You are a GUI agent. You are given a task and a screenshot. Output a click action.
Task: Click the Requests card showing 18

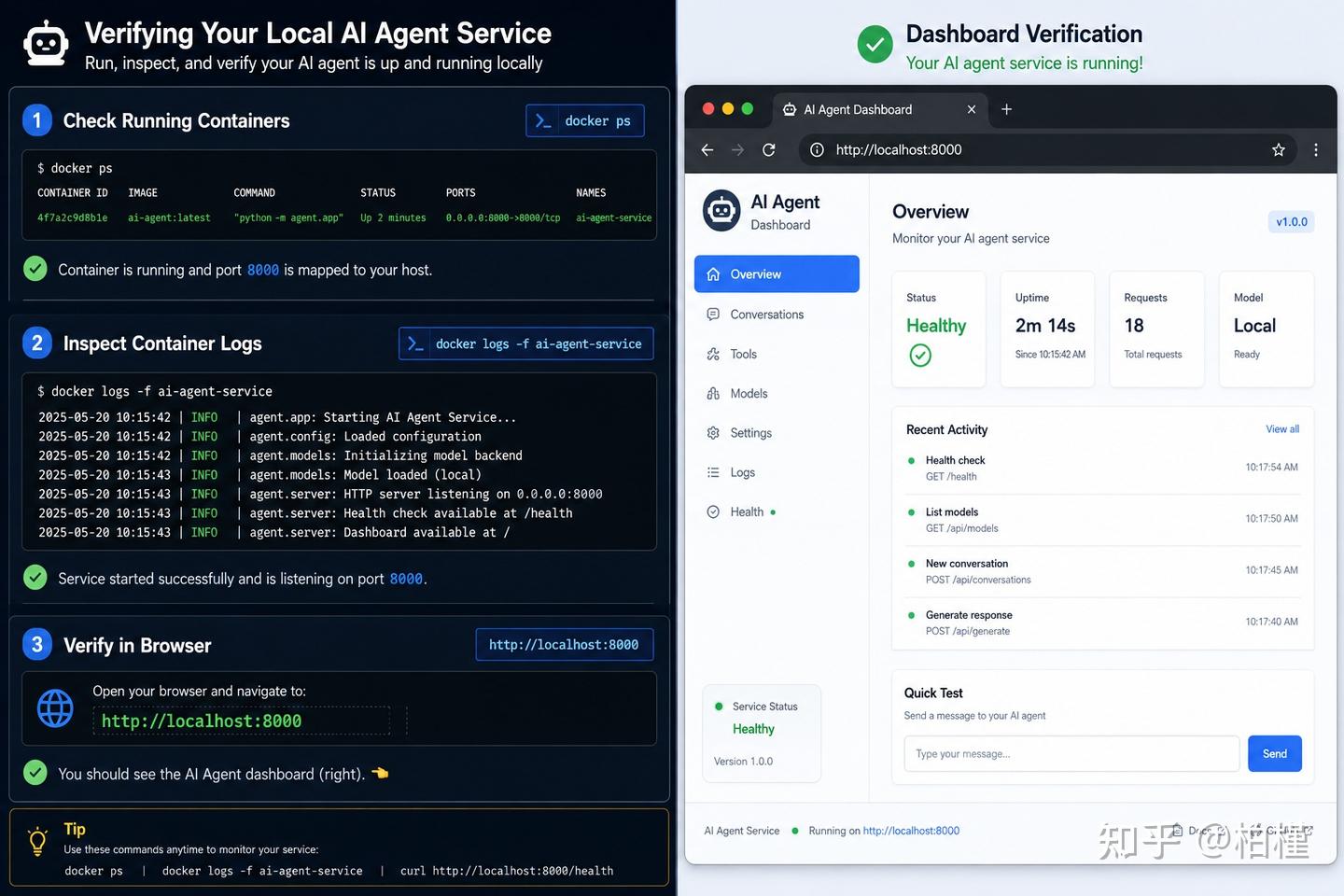1155,329
